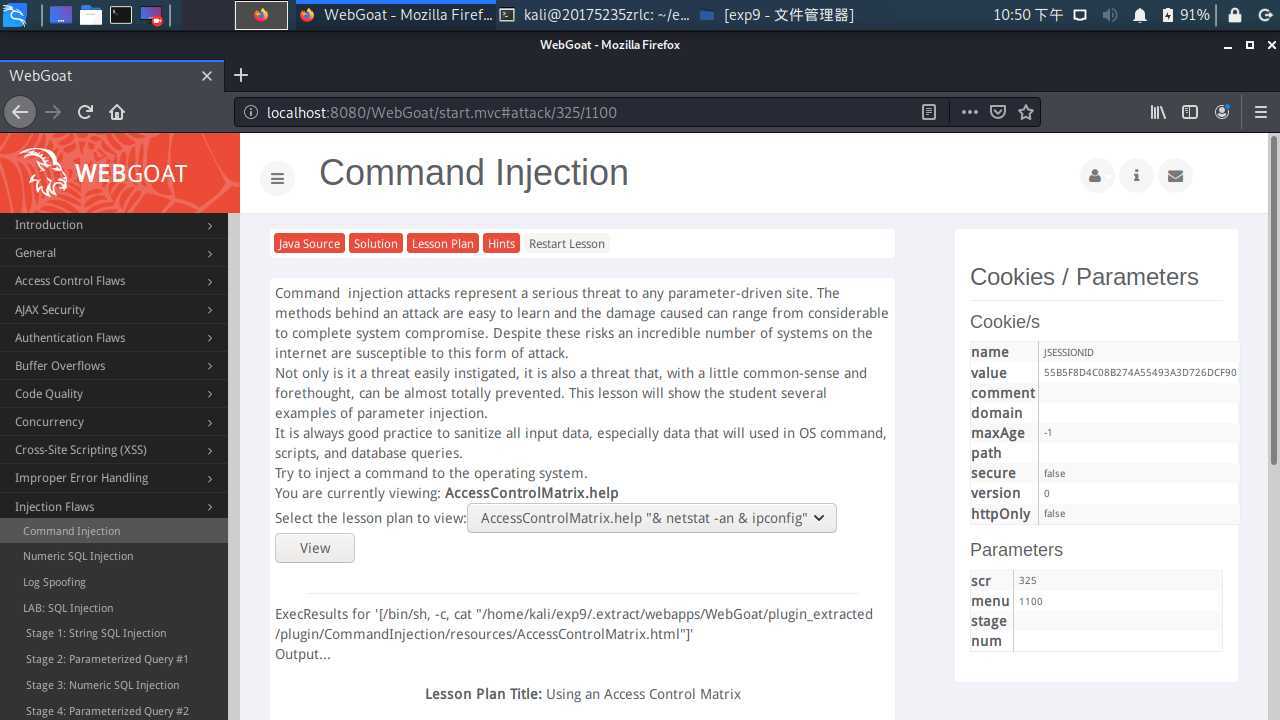1280x720 pixels.
Task: Click the volume speaker icon
Action: [1110, 15]
